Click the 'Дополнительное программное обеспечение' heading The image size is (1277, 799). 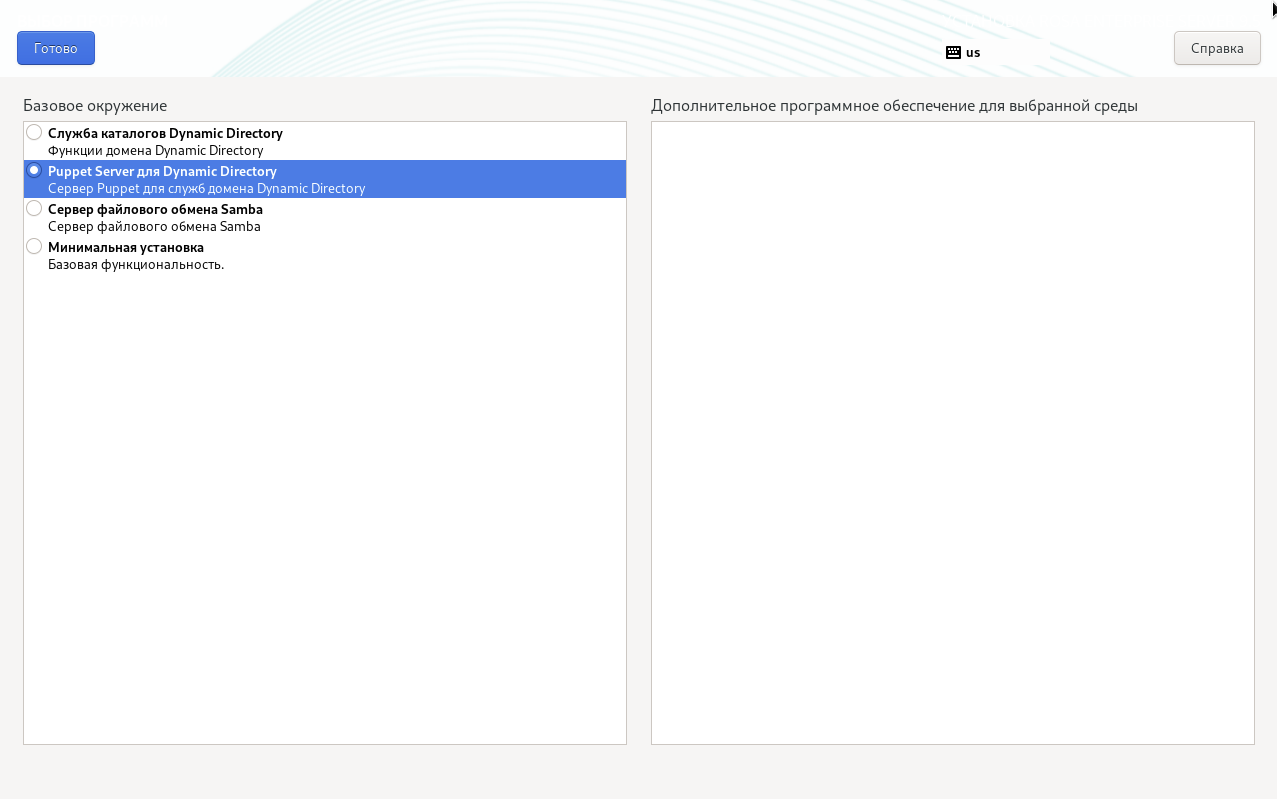pyautogui.click(x=894, y=105)
